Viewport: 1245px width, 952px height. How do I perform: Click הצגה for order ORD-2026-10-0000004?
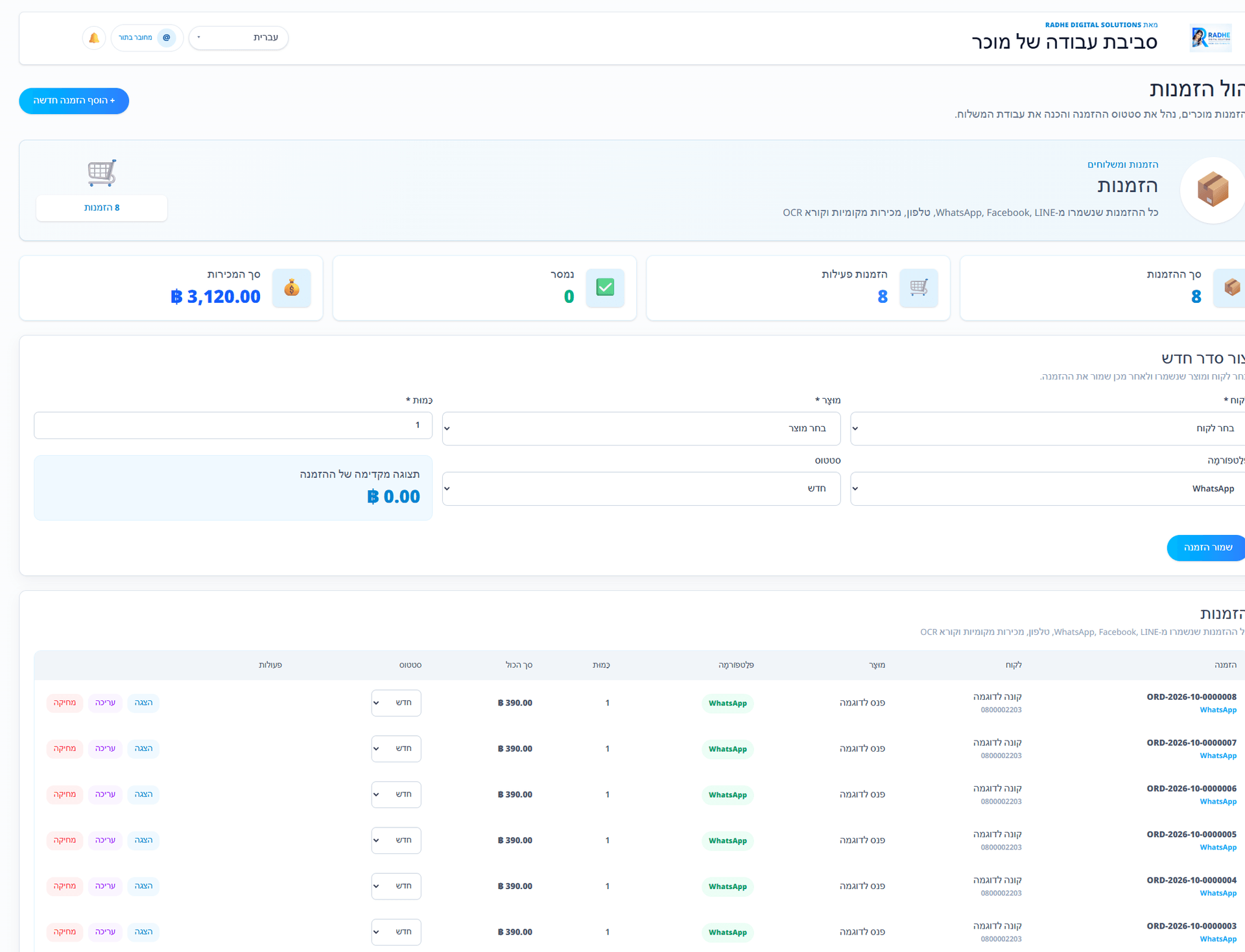(143, 886)
